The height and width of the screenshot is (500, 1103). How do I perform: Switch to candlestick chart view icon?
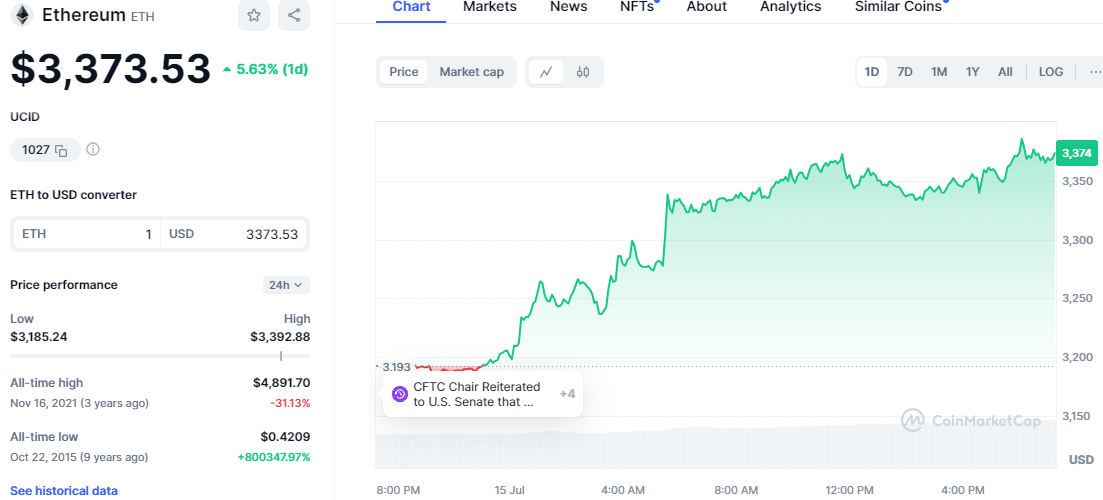coord(582,72)
